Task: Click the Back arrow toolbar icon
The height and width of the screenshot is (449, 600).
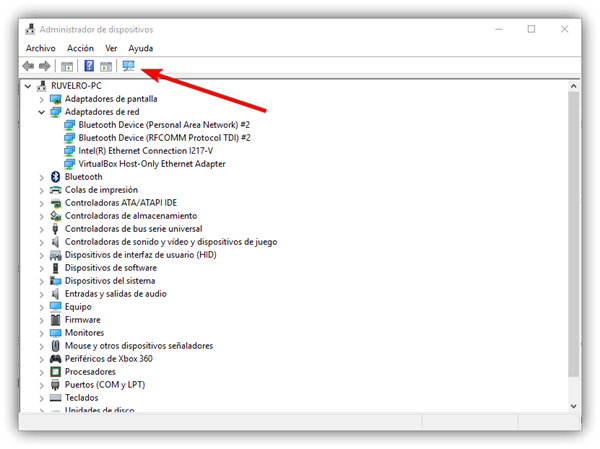Action: [x=28, y=66]
